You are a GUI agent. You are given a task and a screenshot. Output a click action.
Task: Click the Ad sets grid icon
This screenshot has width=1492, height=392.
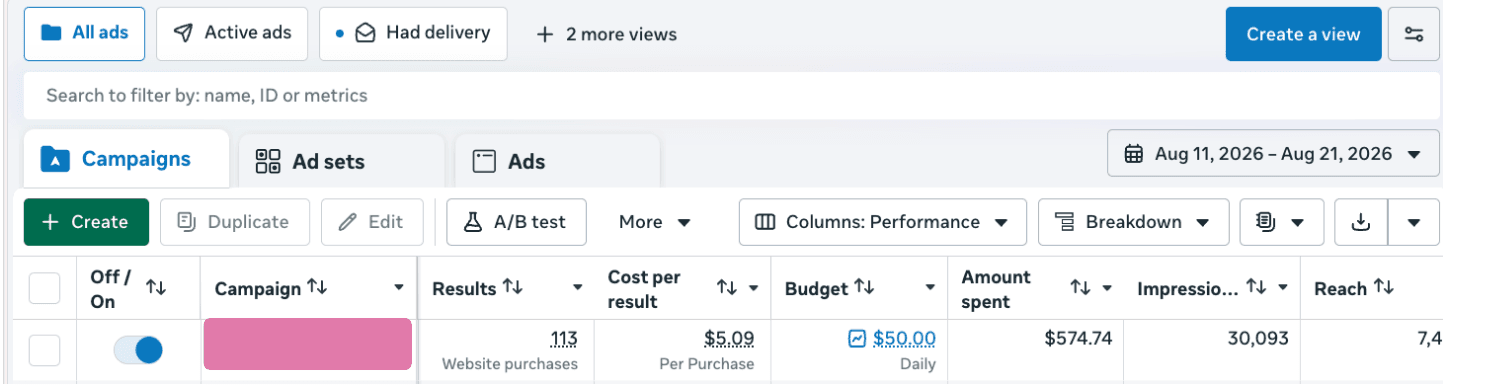coord(268,162)
